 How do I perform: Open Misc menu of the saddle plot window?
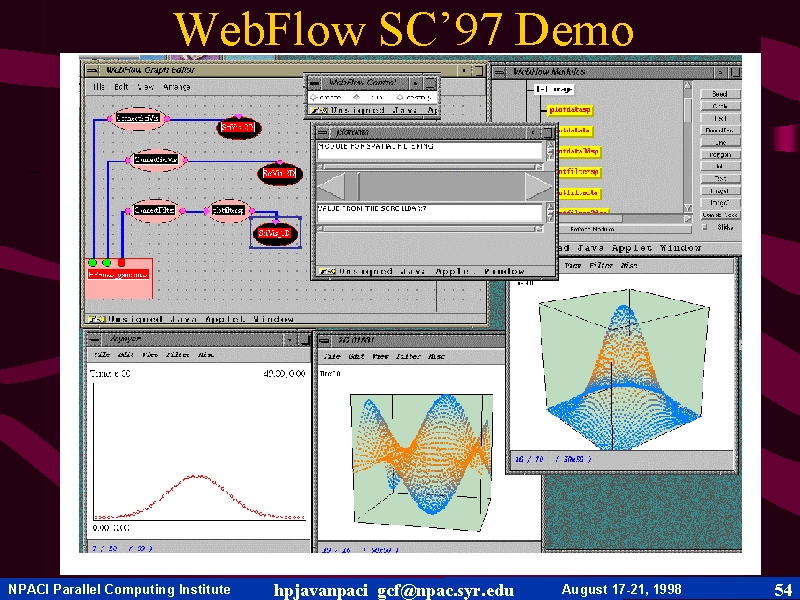click(x=436, y=357)
